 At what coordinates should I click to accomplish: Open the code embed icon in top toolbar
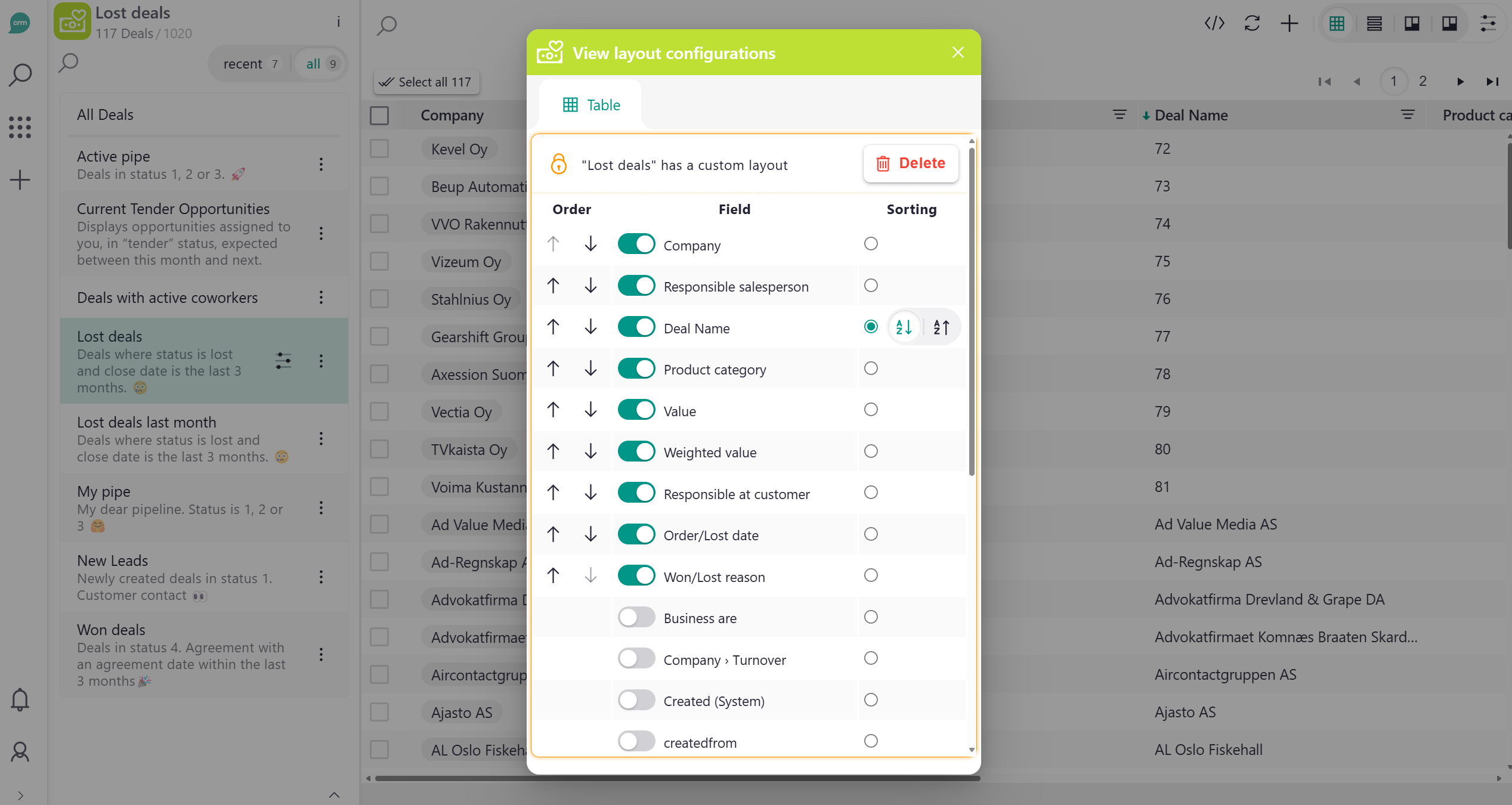(x=1214, y=23)
